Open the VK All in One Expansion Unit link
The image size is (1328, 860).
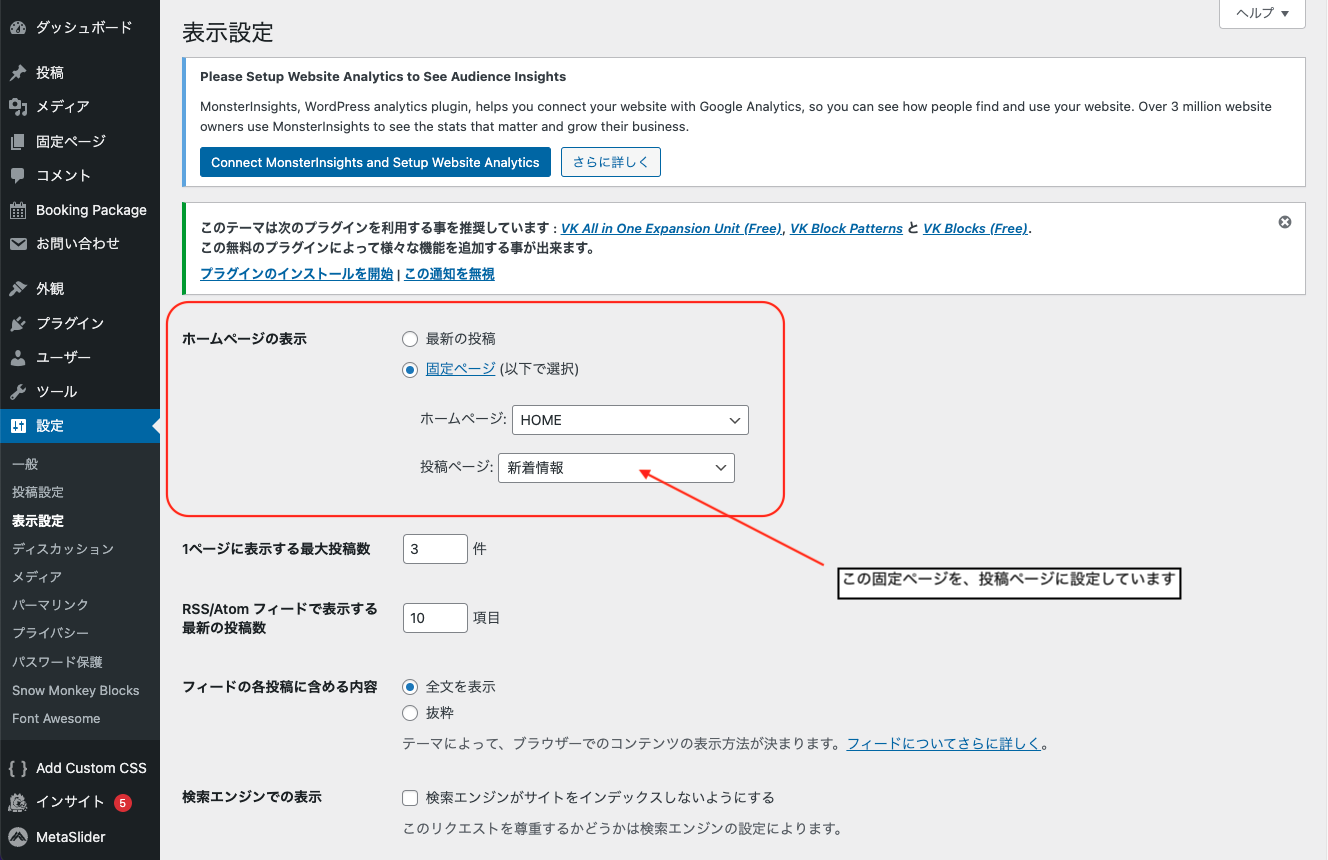[671, 229]
